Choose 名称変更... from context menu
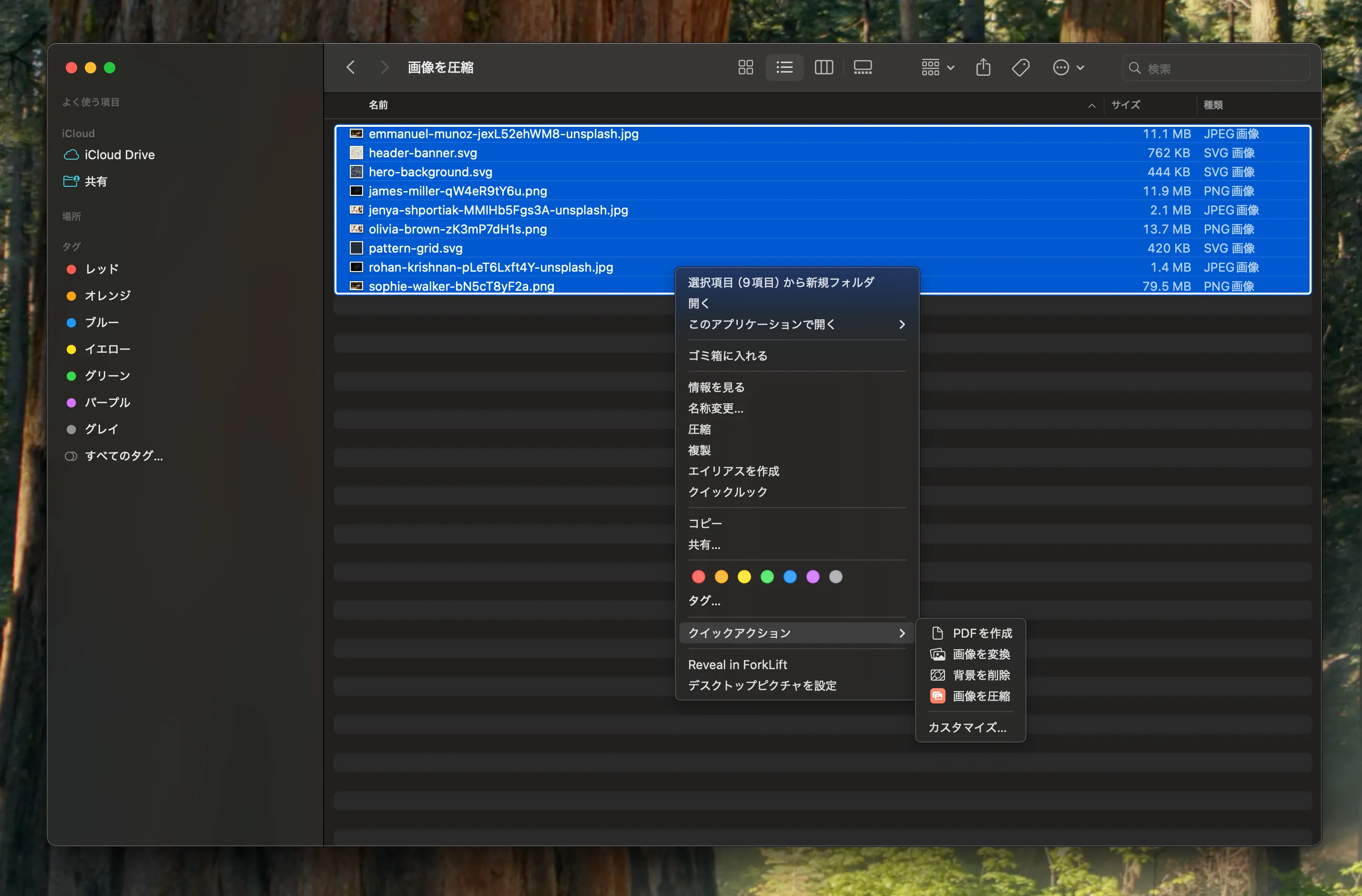1362x896 pixels. click(797, 408)
